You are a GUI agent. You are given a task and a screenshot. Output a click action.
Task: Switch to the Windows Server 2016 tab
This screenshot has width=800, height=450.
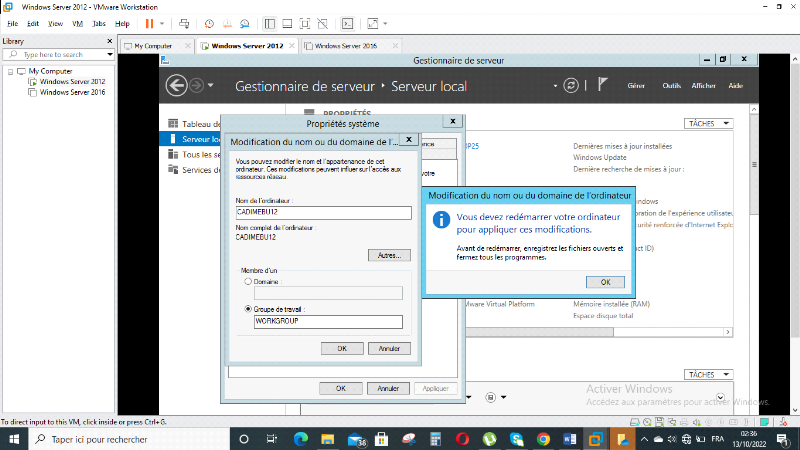(339, 45)
